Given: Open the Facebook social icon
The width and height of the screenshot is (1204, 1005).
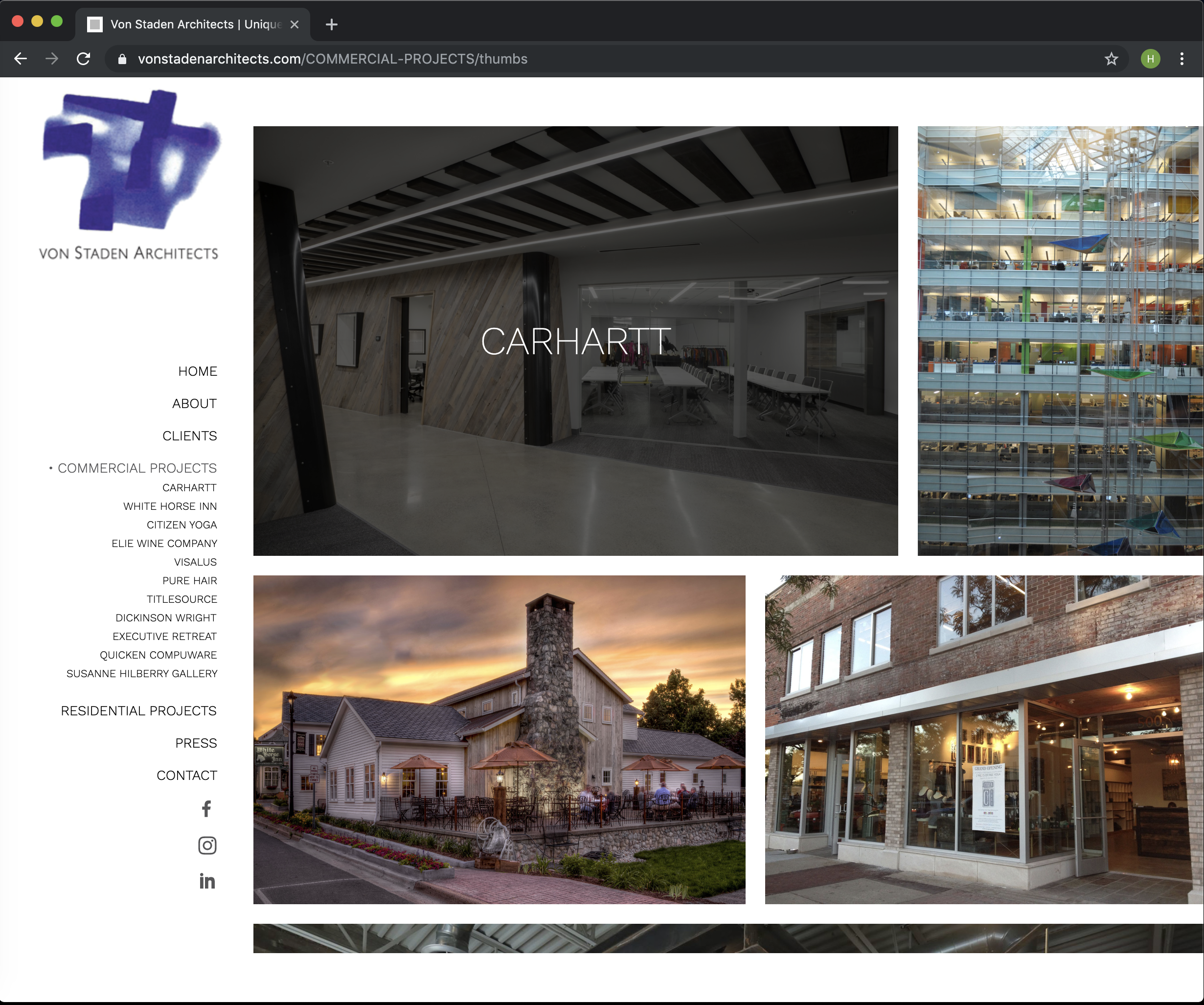Looking at the screenshot, I should 207,809.
